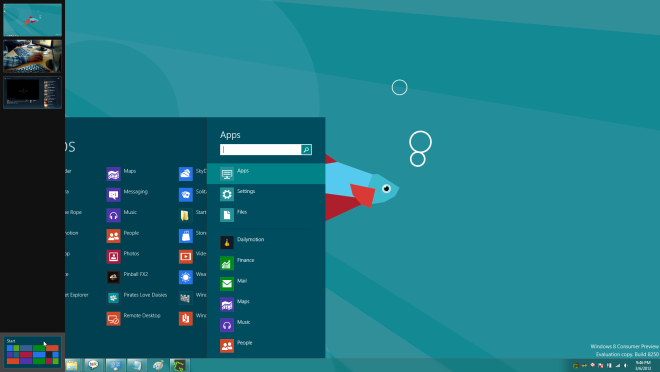660x372 pixels.
Task: Open the Maps app icon in the apps list
Action: (114, 174)
